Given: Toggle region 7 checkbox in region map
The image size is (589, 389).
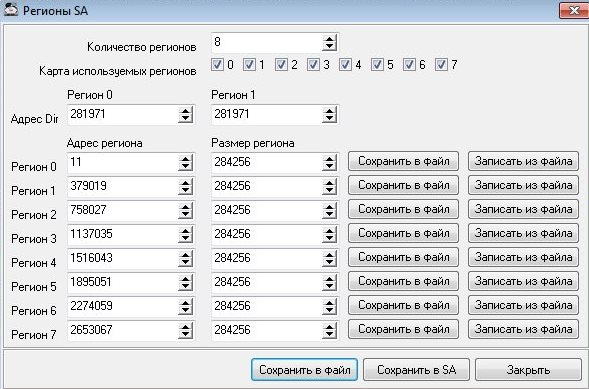Looking at the screenshot, I should 441,65.
